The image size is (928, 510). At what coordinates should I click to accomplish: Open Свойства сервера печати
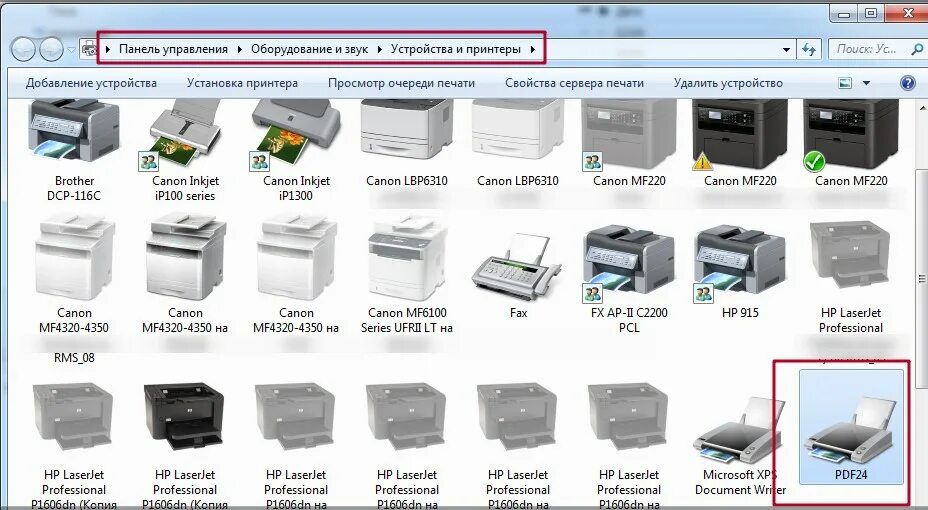[x=574, y=83]
